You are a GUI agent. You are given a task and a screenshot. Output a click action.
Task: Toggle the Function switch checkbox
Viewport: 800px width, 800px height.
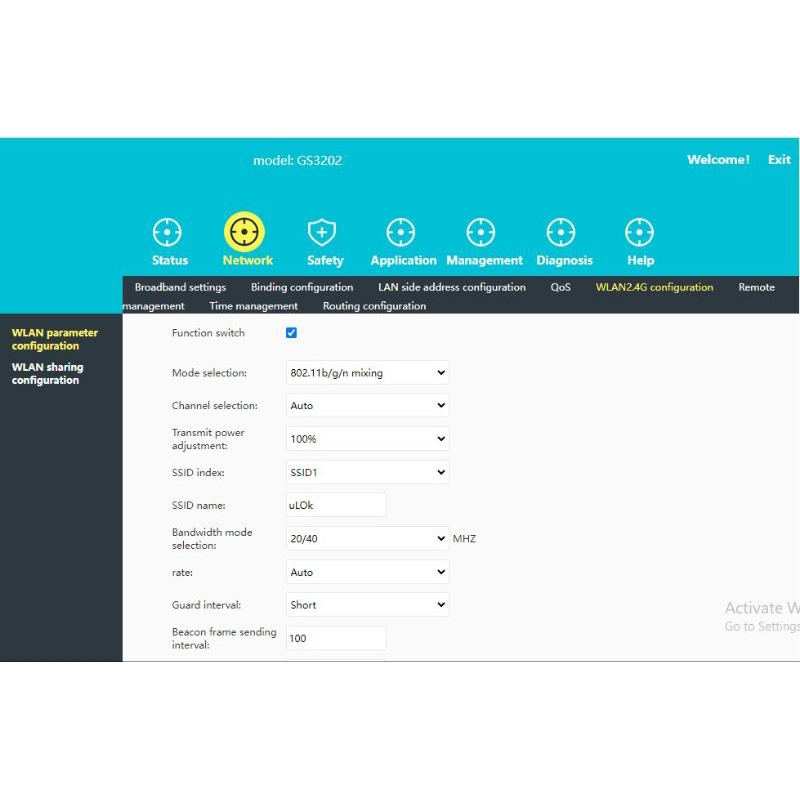291,333
